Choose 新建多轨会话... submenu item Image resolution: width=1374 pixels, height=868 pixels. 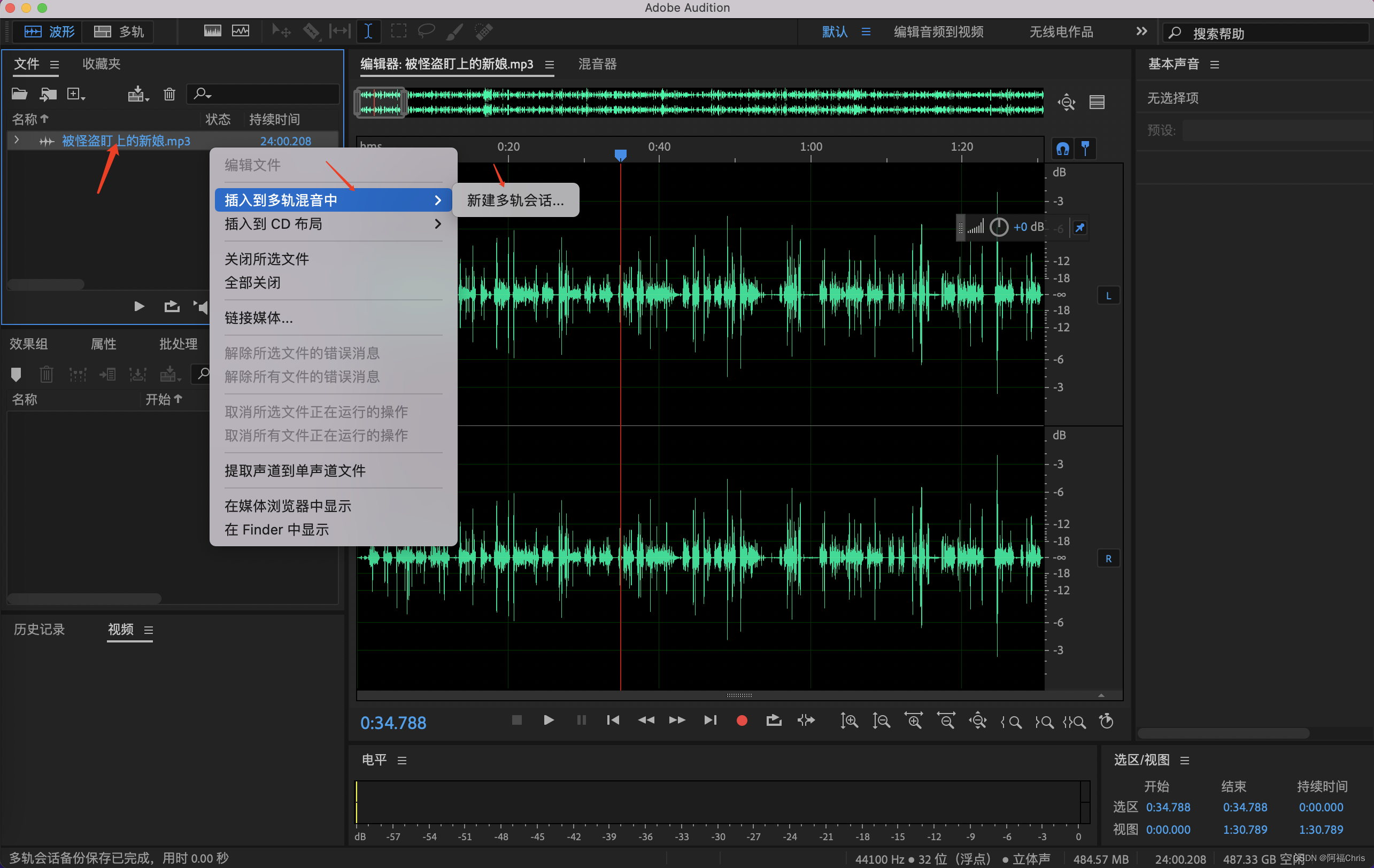point(515,200)
